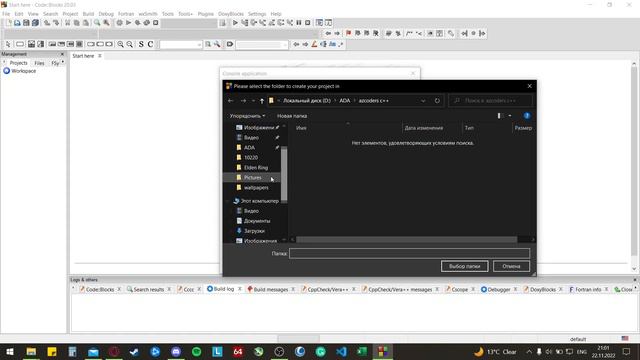Image resolution: width=640 pixels, height=360 pixels.
Task: Open the Plugins menu
Action: click(x=206, y=14)
